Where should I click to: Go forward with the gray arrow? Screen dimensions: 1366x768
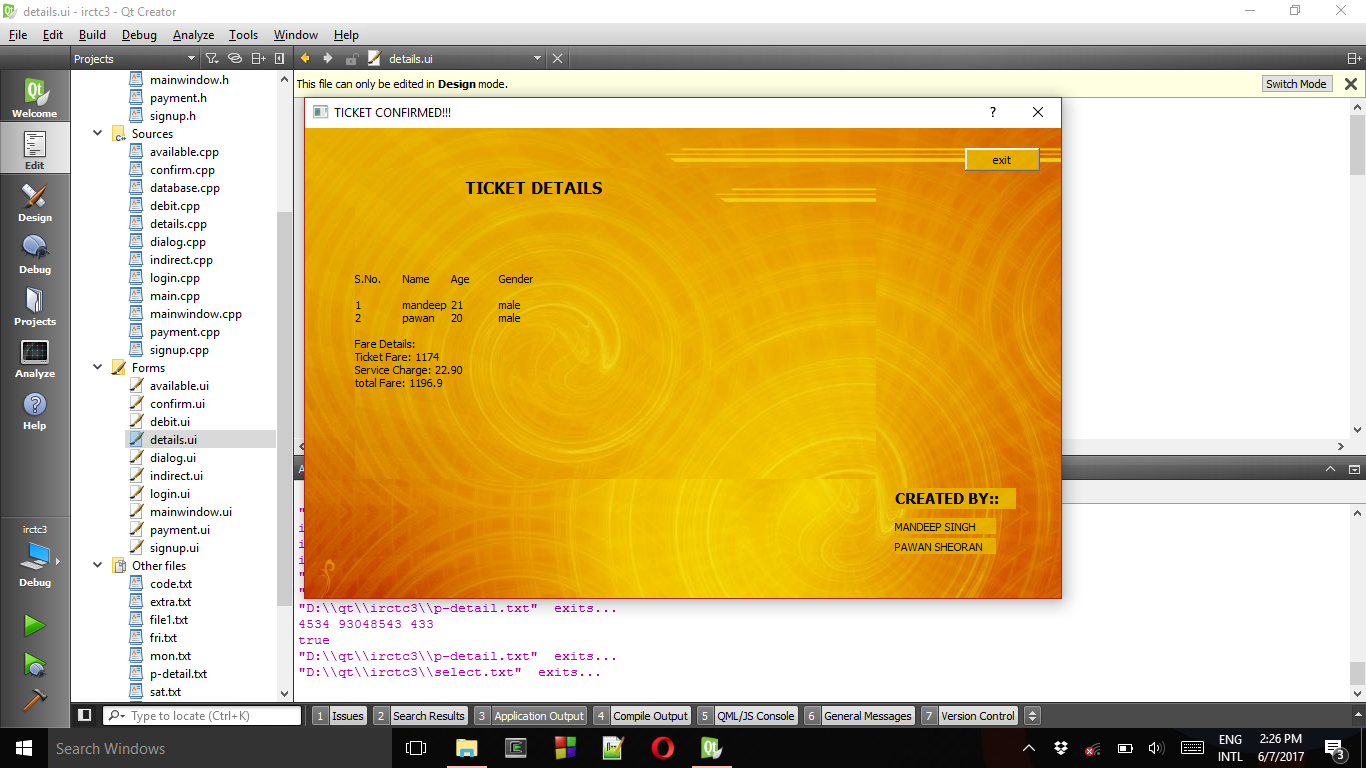click(327, 59)
